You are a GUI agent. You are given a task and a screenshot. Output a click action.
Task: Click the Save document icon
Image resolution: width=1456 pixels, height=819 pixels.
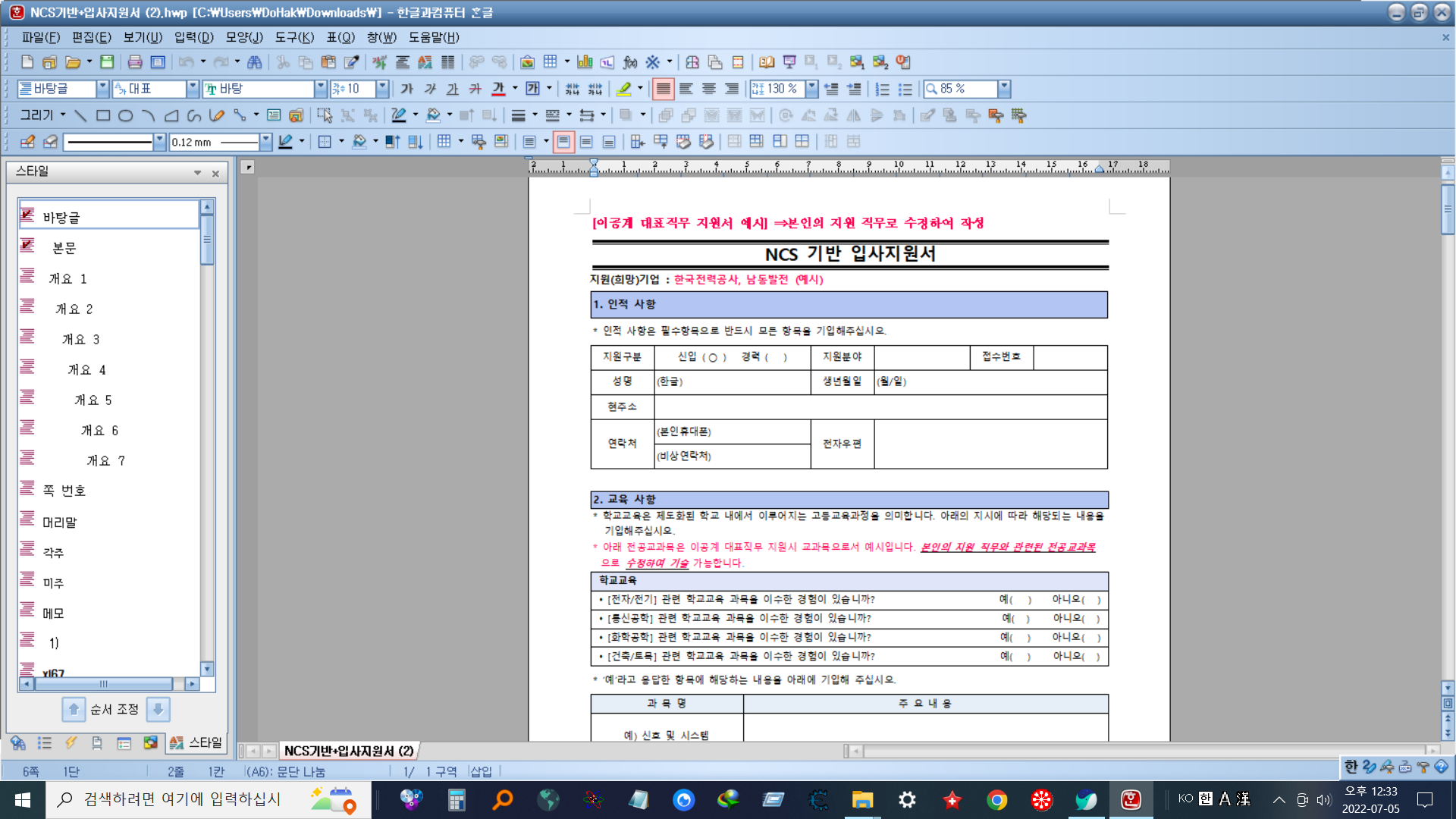(107, 62)
